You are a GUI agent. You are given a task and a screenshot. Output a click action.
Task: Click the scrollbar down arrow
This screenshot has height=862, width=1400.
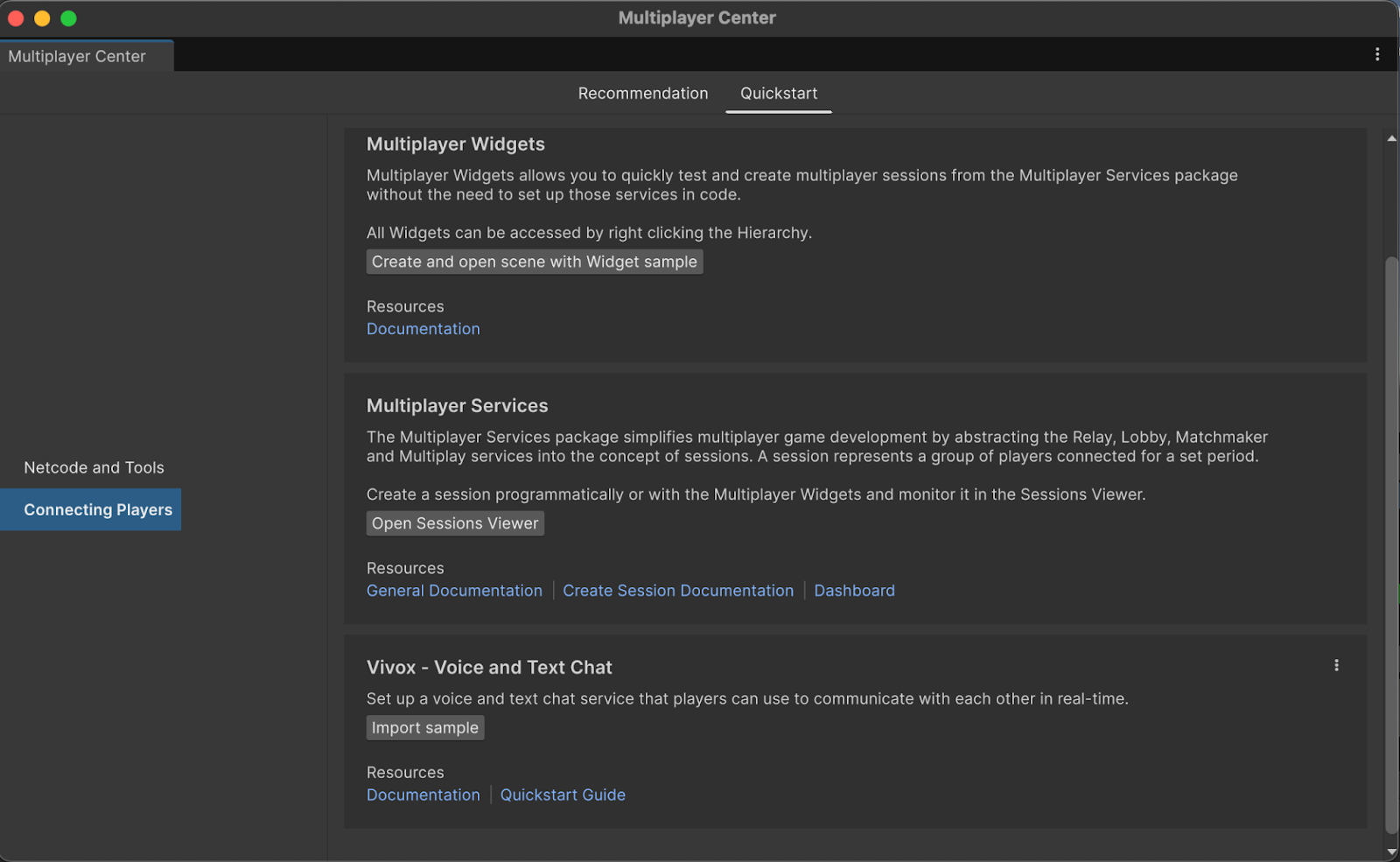[1391, 851]
